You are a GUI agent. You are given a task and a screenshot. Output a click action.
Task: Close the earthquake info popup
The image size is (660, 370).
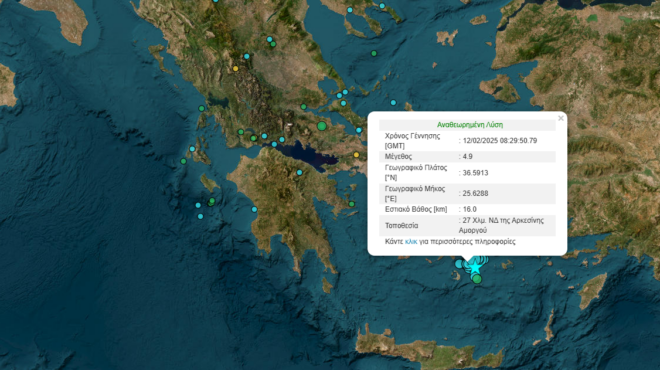[x=561, y=118]
